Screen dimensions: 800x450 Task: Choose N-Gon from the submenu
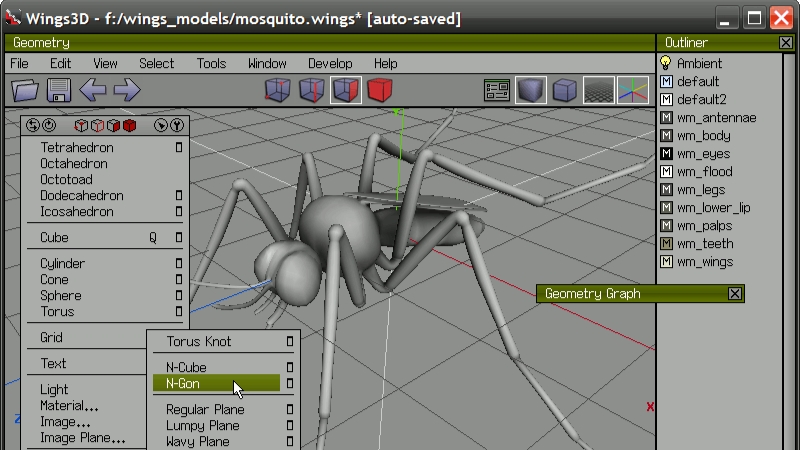pyautogui.click(x=185, y=383)
